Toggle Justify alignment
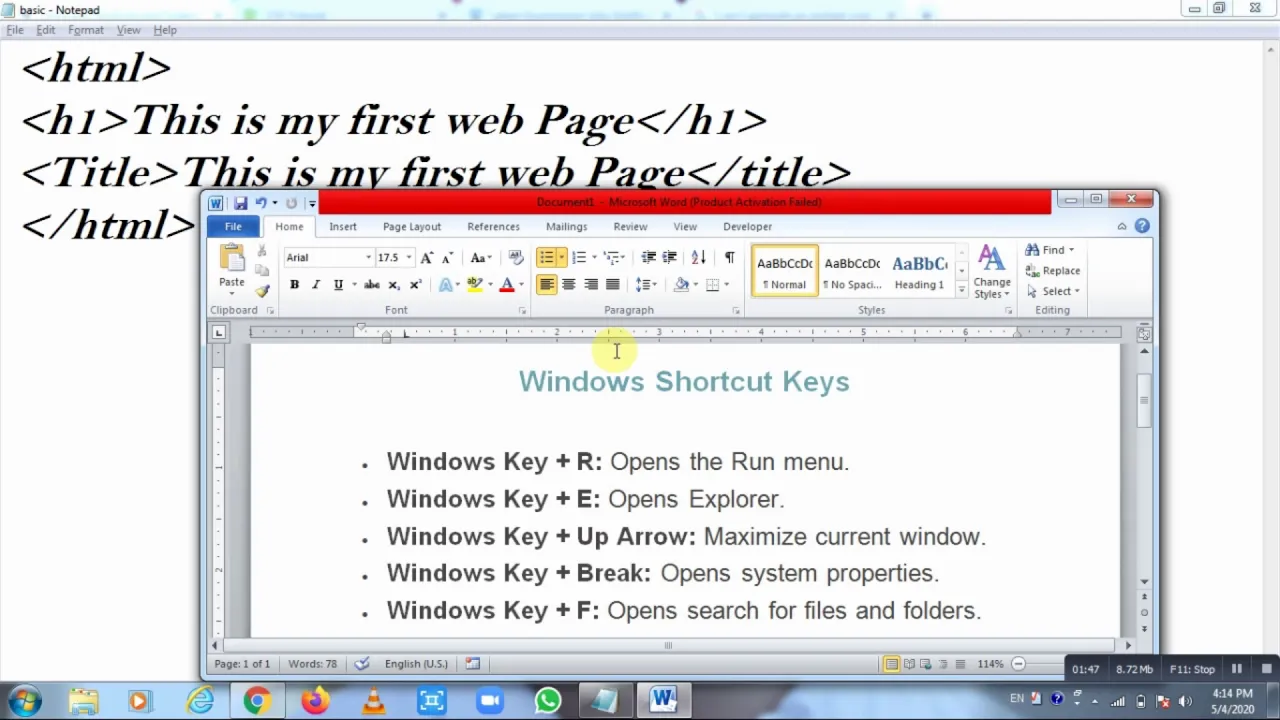Image resolution: width=1280 pixels, height=720 pixels. coord(612,285)
